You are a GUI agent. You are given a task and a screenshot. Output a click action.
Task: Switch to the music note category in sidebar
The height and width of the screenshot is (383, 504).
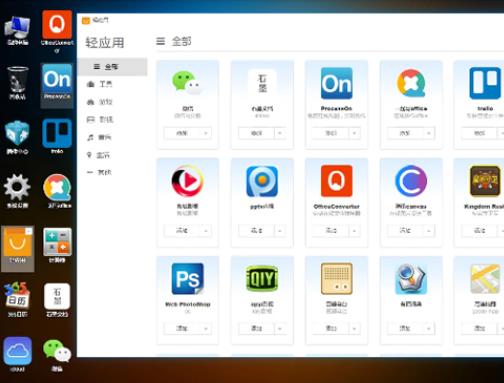(112, 137)
